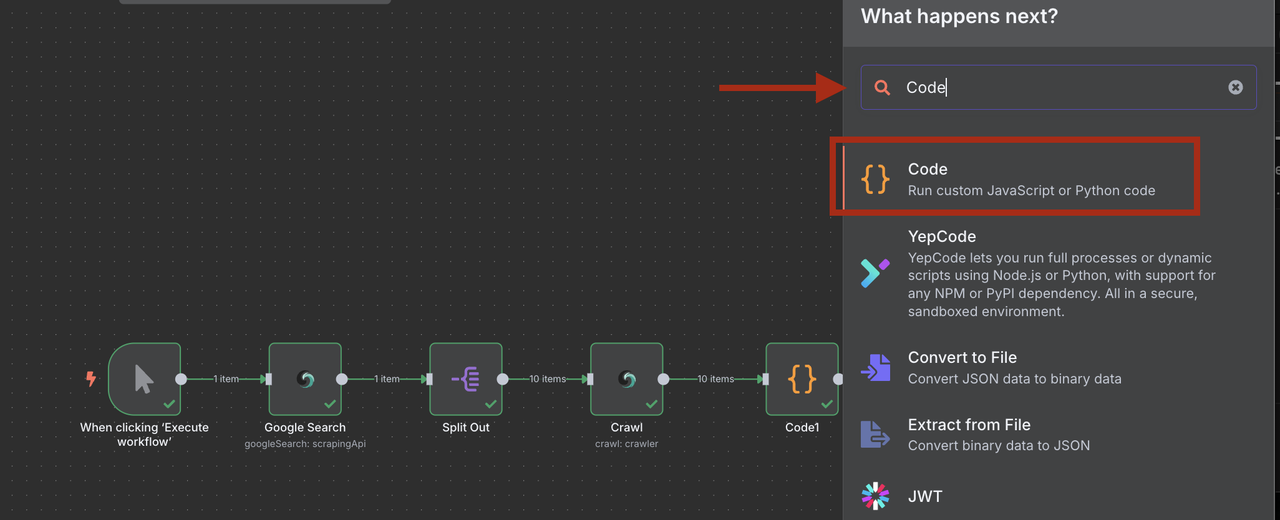Click the magnifier icon in the search box

coord(882,88)
